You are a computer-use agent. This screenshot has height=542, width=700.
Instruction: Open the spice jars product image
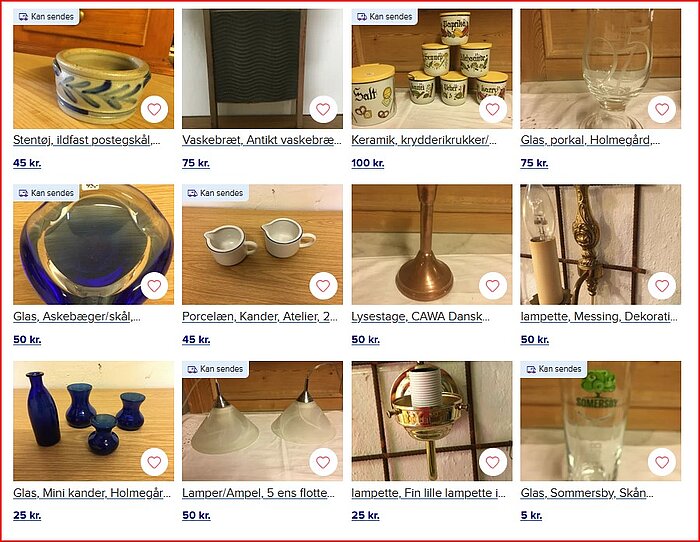coord(432,69)
